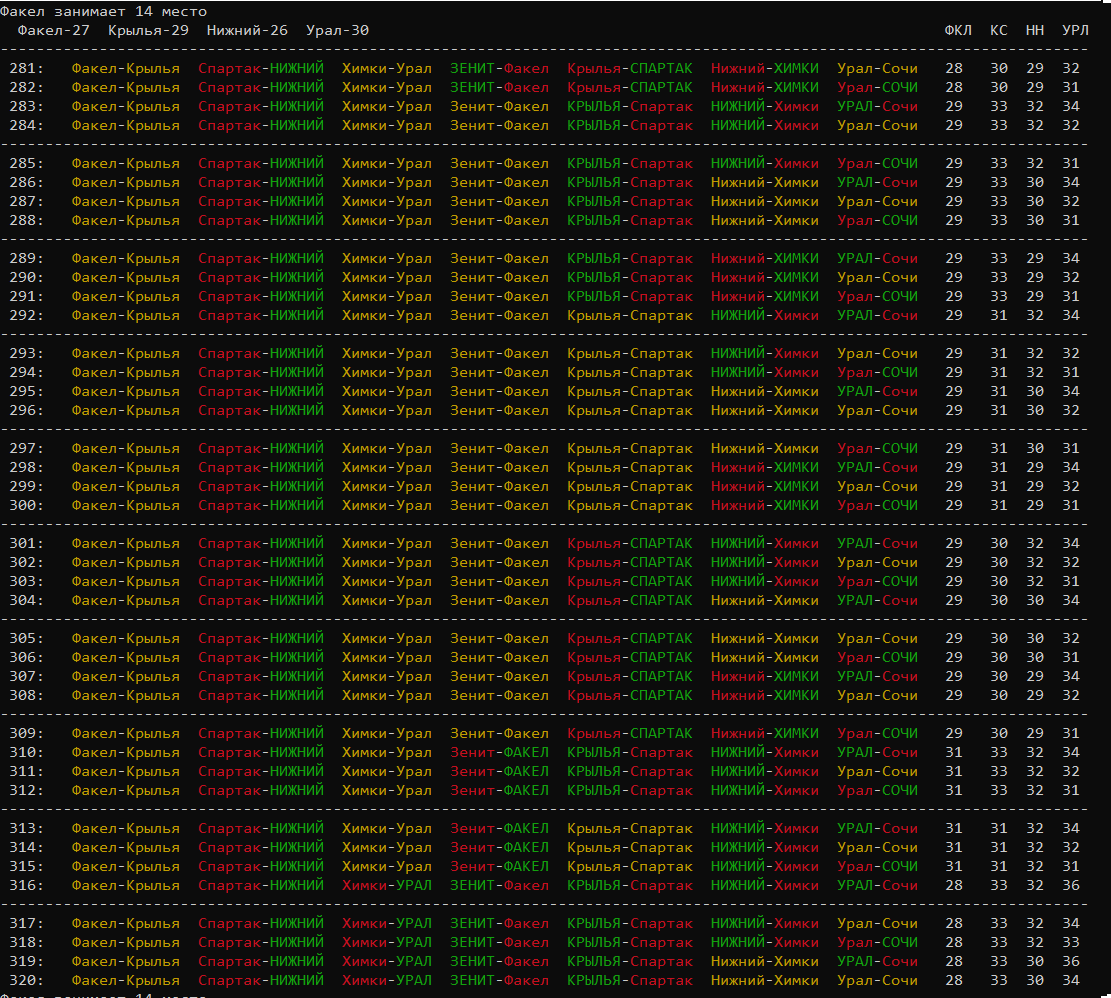Image resolution: width=1111 pixels, height=998 pixels.
Task: Click УРЛ value '36' in row 316
Action: pyautogui.click(x=1071, y=886)
